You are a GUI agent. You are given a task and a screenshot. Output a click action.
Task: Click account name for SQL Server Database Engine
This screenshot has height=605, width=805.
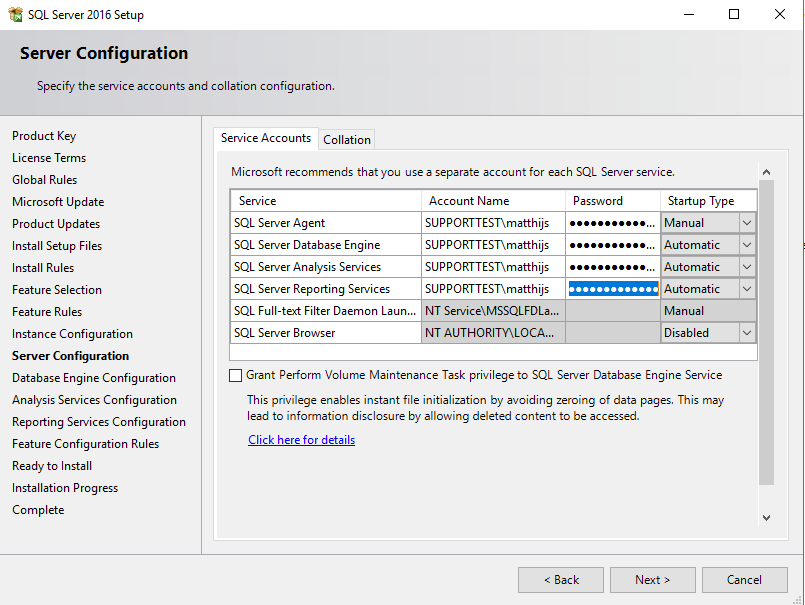[x=493, y=245]
